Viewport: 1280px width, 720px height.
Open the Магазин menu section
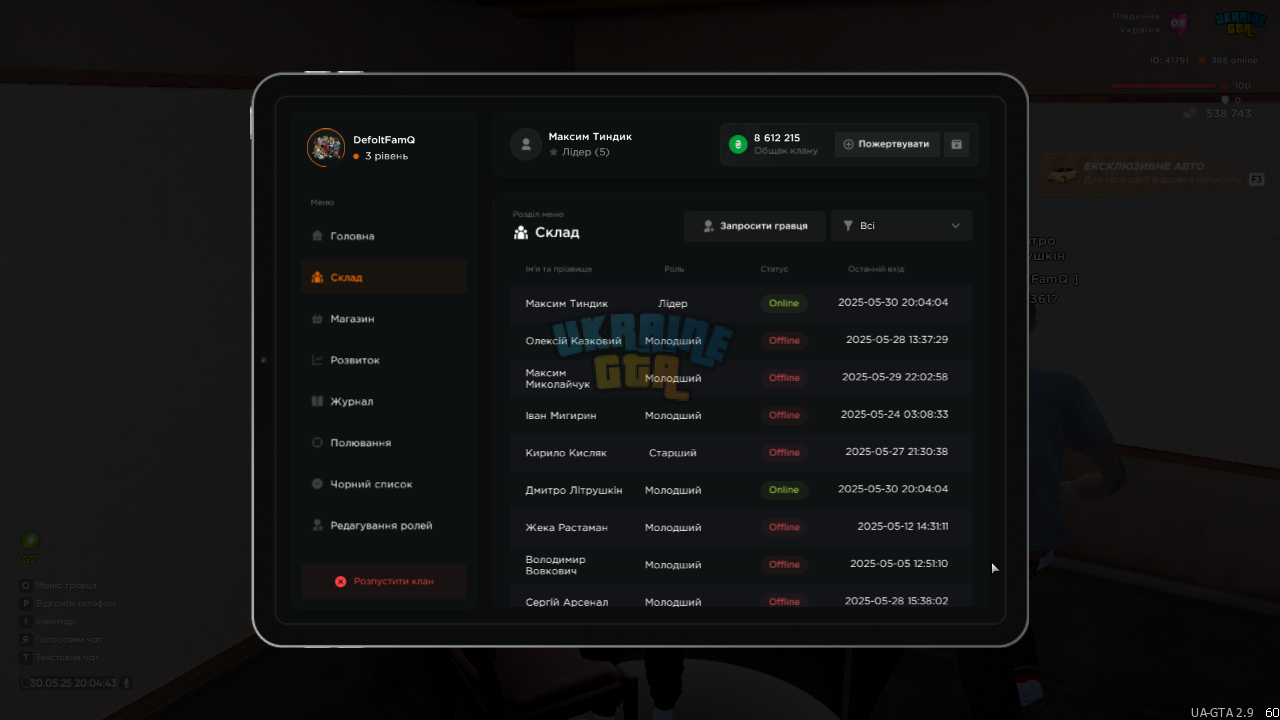384,319
